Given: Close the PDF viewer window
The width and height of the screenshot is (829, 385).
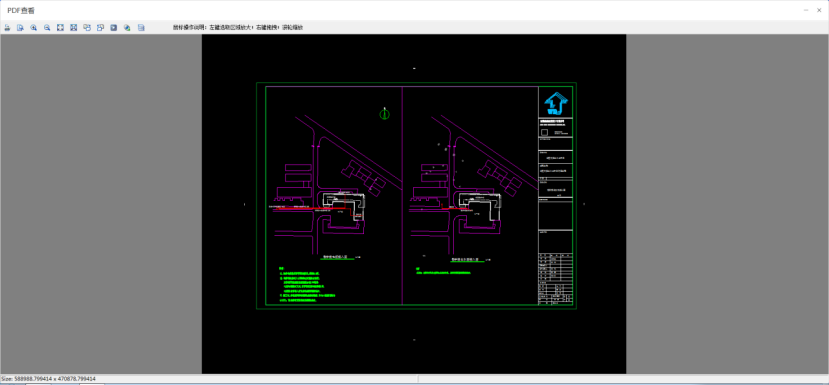Looking at the screenshot, I should (x=819, y=10).
